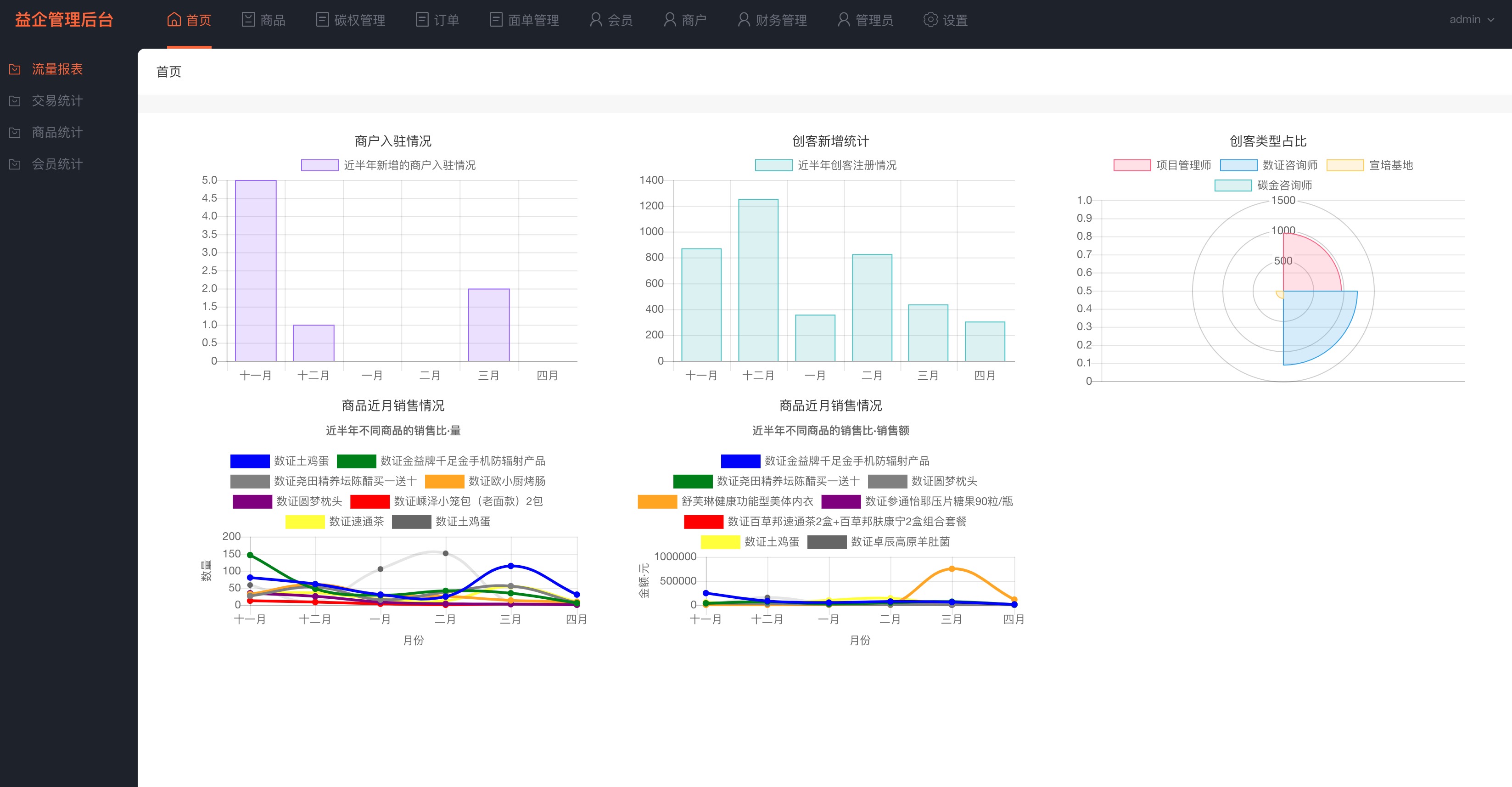Click 舒芙琳健康功能型美体内衣 legend label

click(x=747, y=501)
